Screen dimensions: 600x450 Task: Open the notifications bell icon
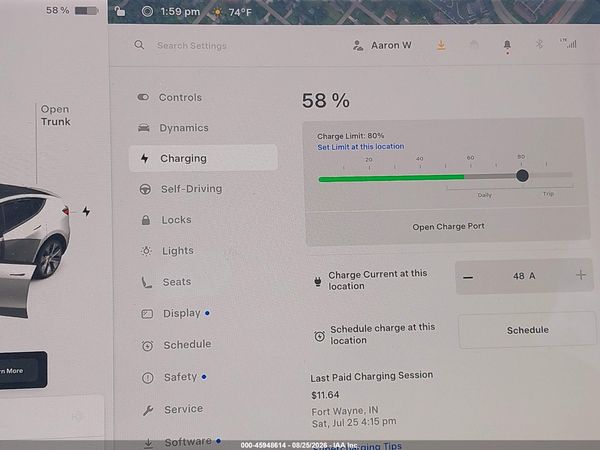coord(507,45)
